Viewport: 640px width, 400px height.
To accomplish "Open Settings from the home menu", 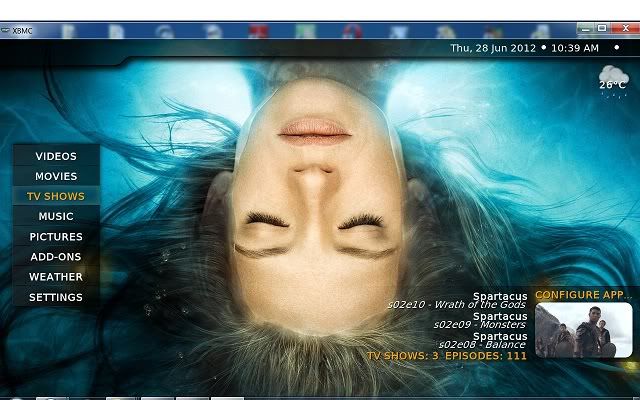I will click(56, 297).
